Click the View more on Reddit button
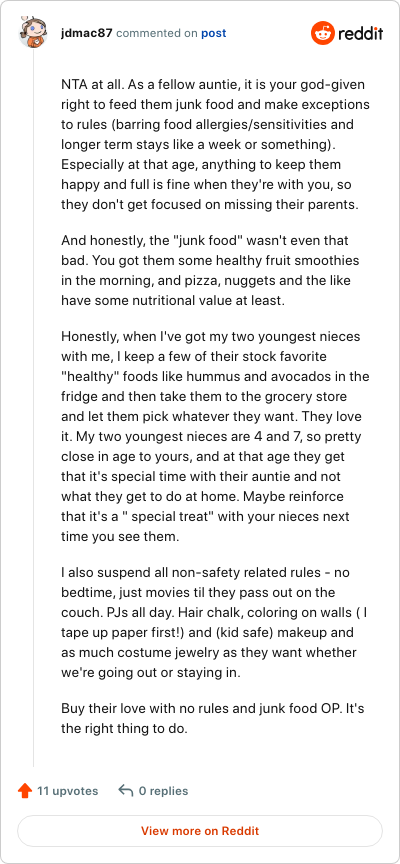Viewport: 400px width, 864px height. (199, 831)
